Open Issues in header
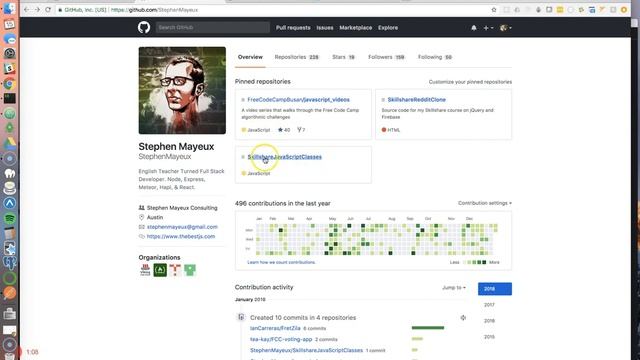The image size is (640, 360). 325,28
